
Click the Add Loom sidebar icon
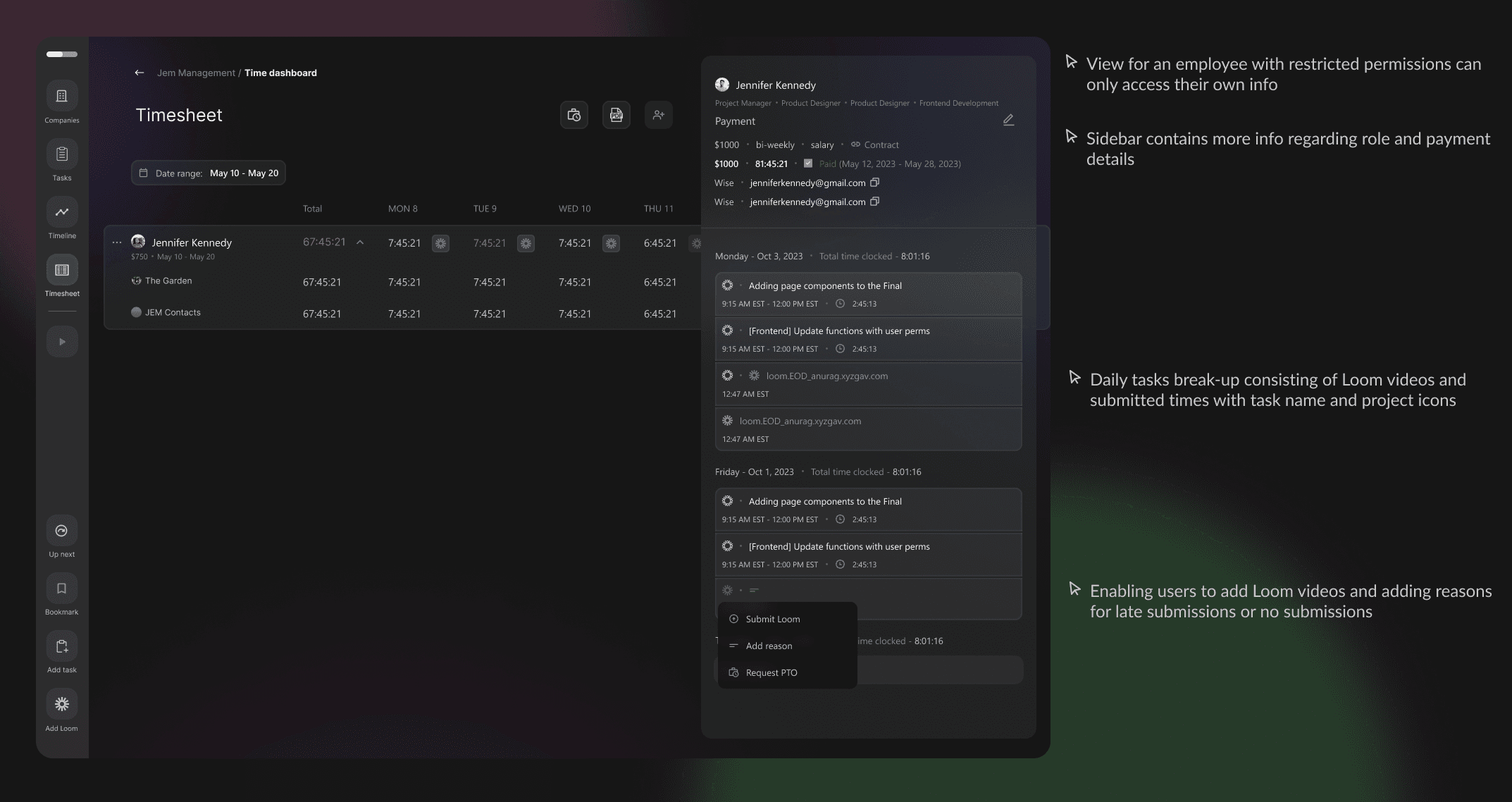pos(62,704)
